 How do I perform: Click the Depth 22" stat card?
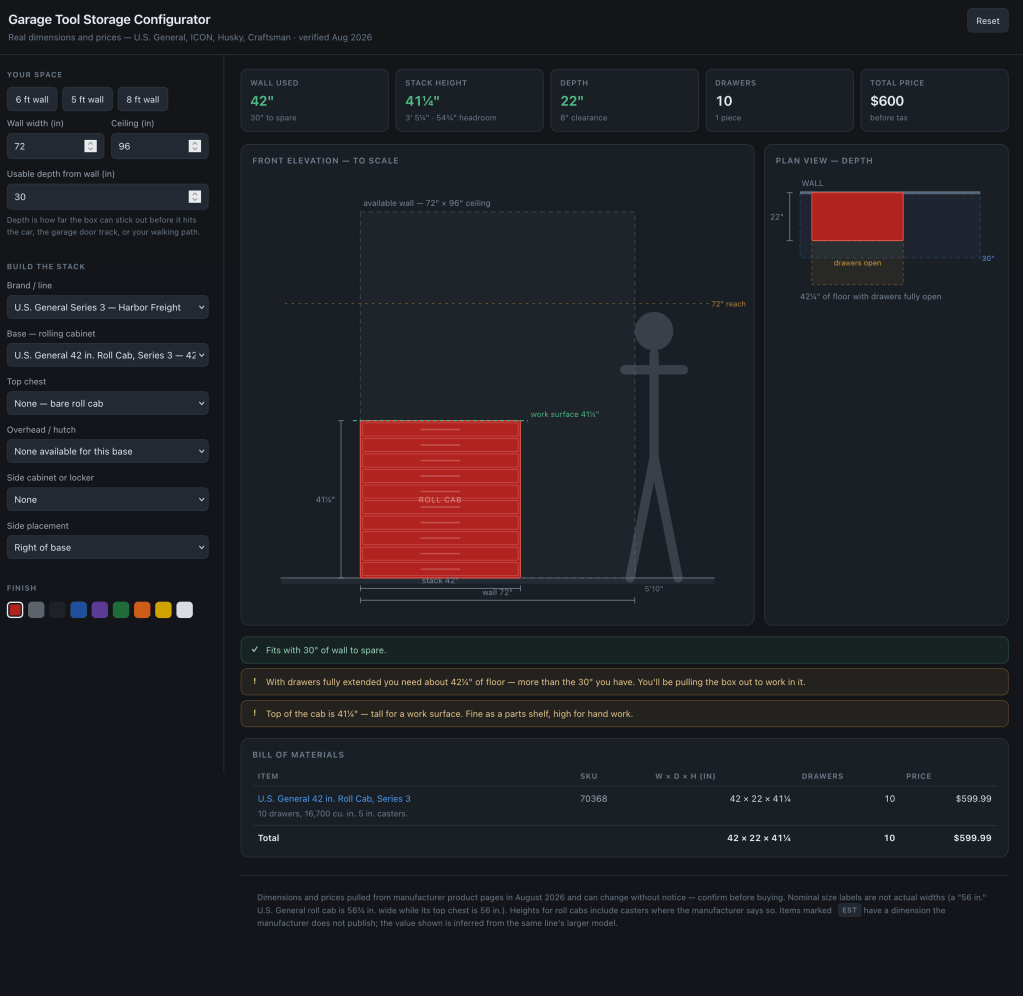click(624, 100)
